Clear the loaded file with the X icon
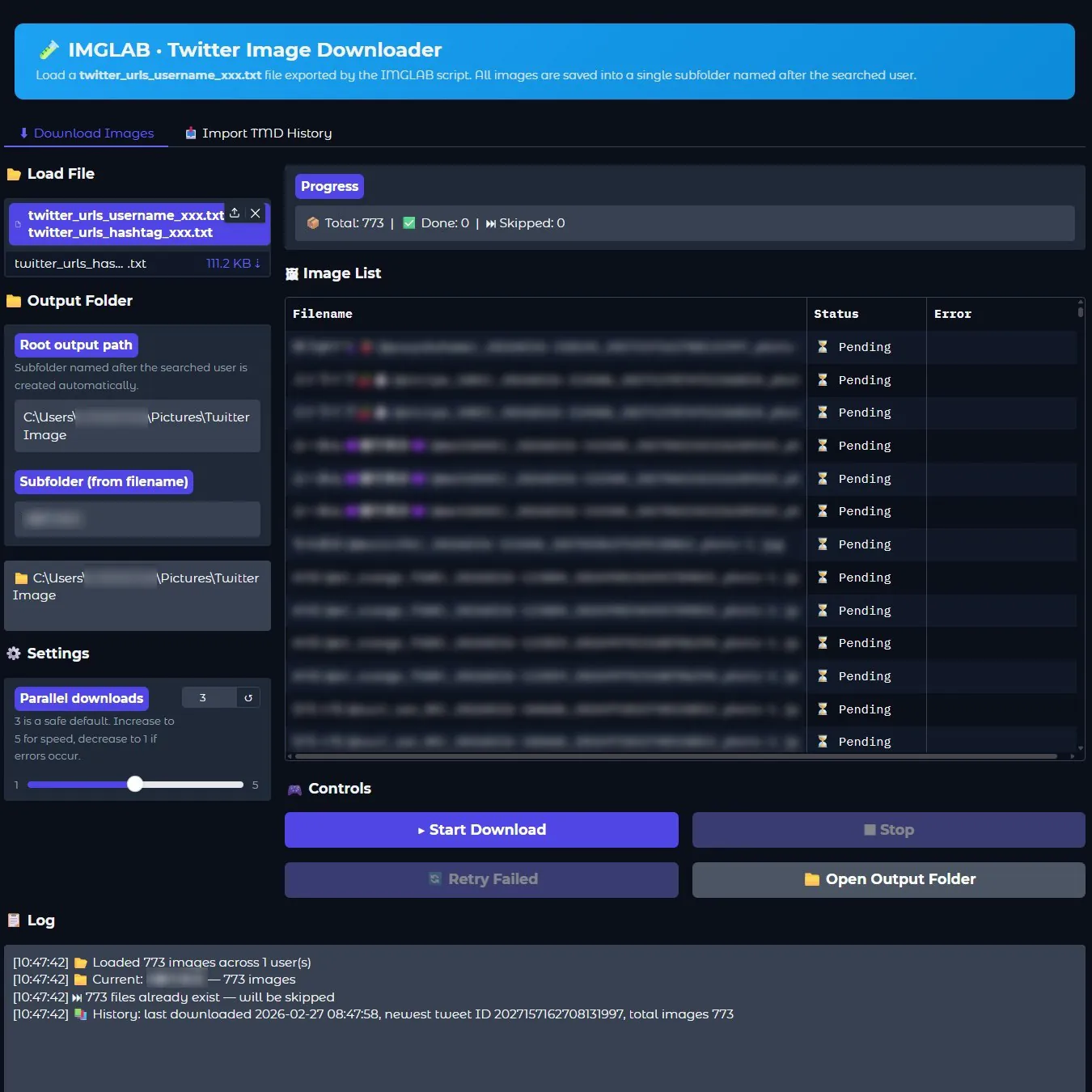The height and width of the screenshot is (1092, 1092). 256,214
